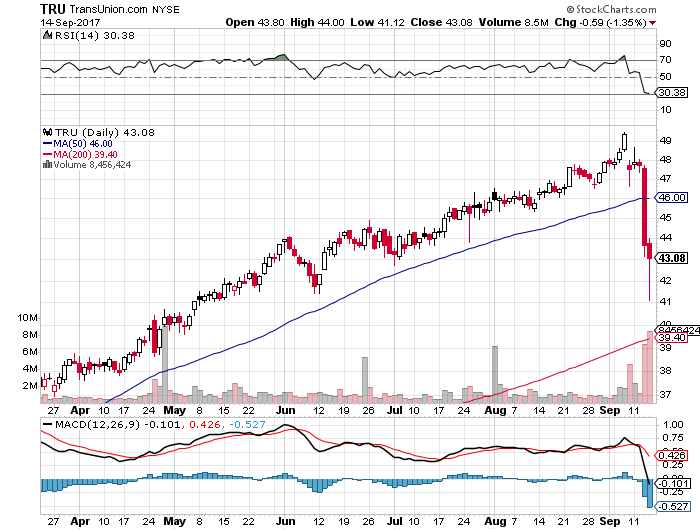
Task: Click the 43.08 current price tag
Action: point(668,259)
